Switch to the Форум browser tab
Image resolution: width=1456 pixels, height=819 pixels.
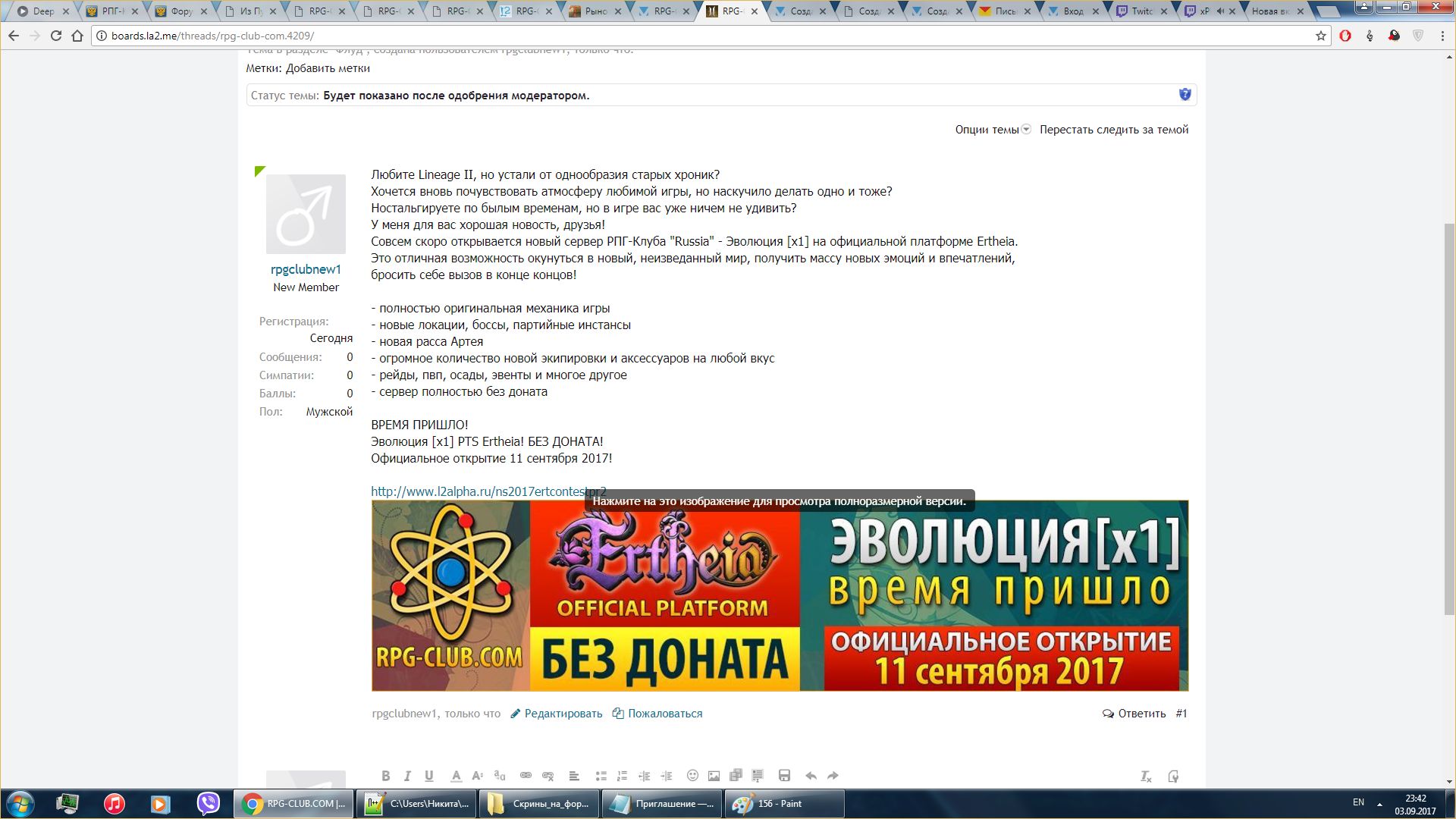(180, 11)
